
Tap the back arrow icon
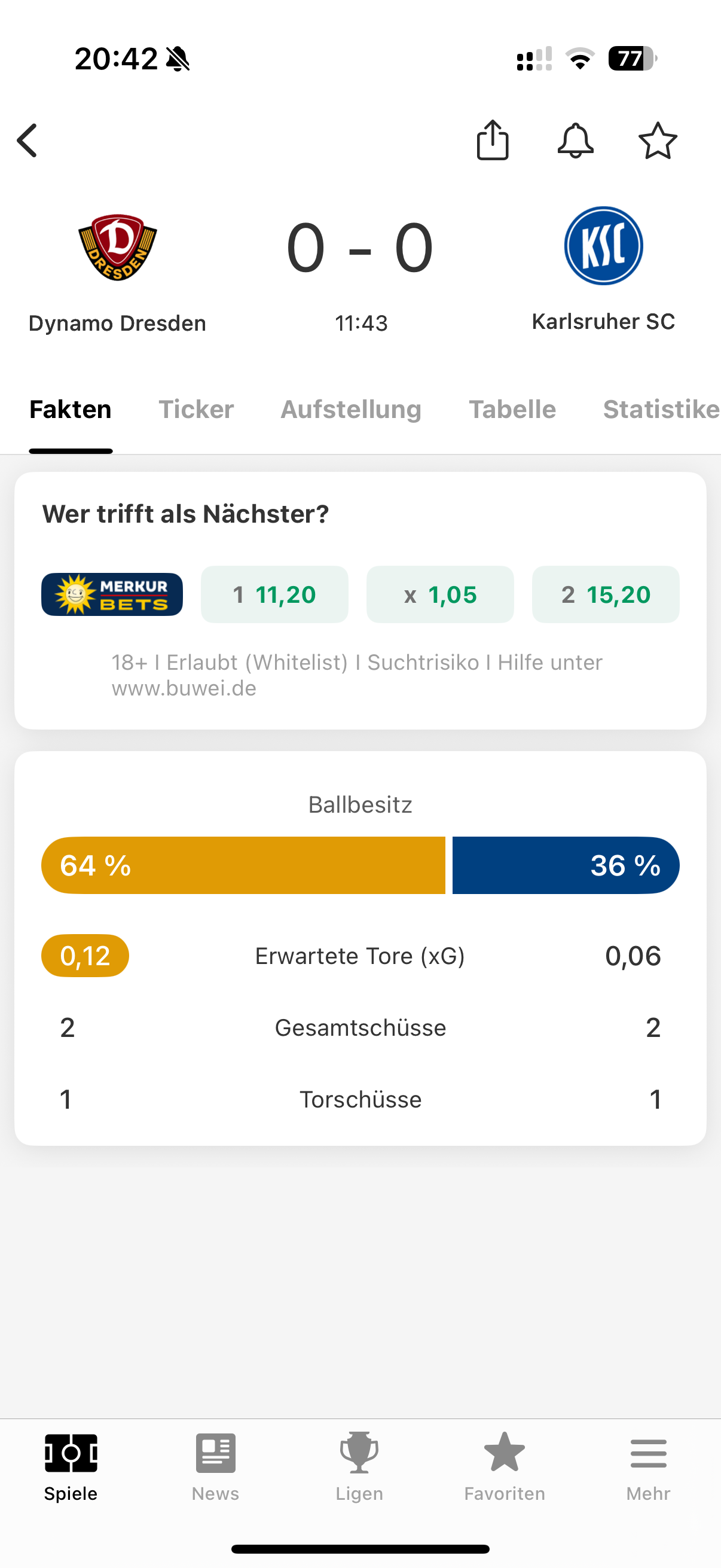point(28,141)
